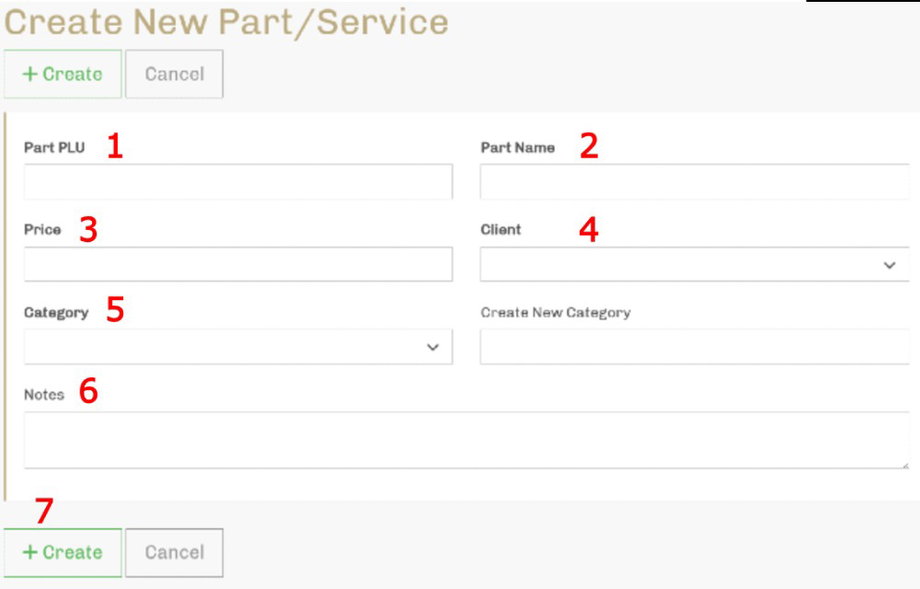Screen dimensions: 920x589
Task: Focus the Part PLU text field
Action: (x=237, y=182)
